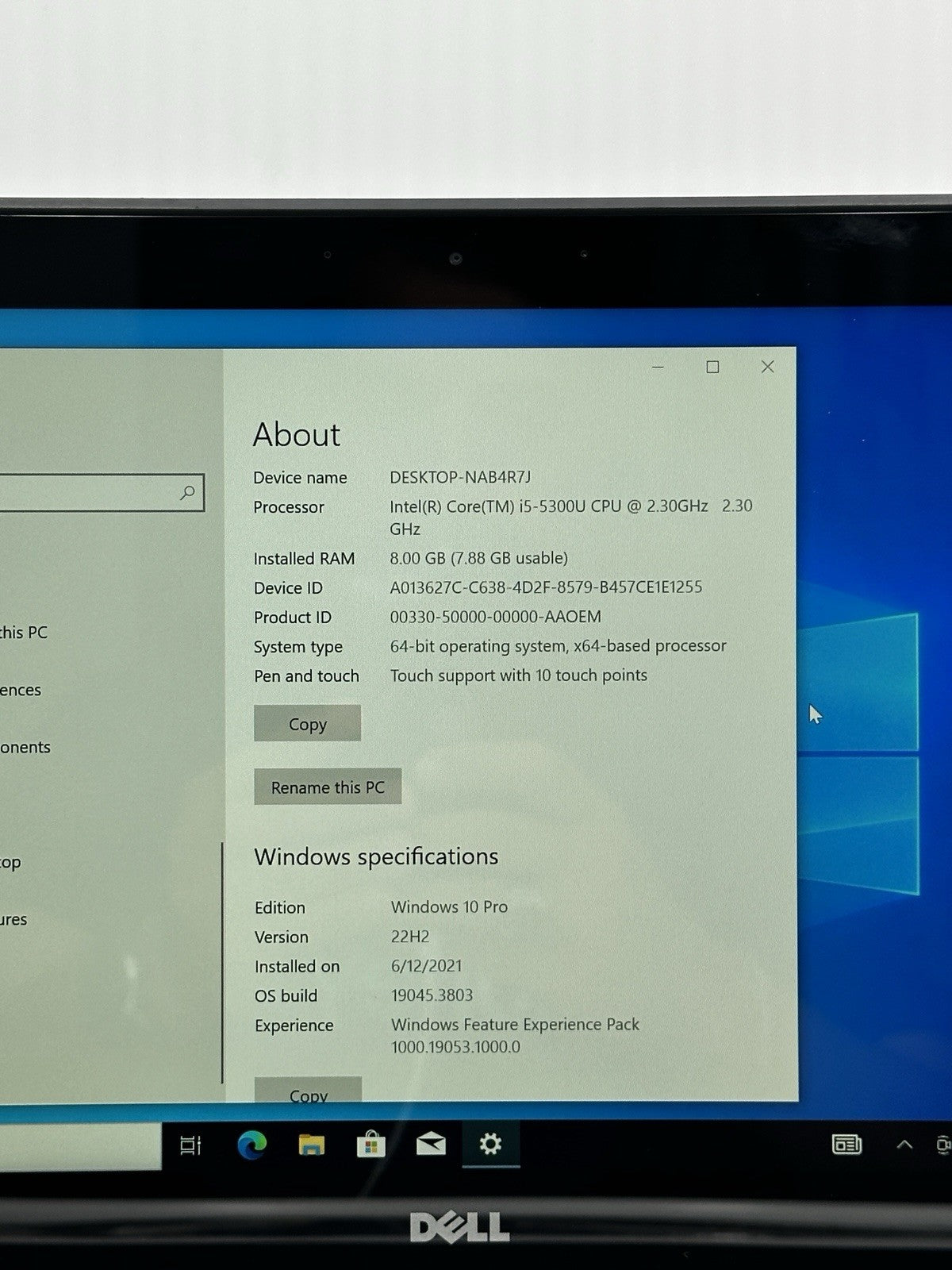Click the Installed RAM label

[x=304, y=559]
